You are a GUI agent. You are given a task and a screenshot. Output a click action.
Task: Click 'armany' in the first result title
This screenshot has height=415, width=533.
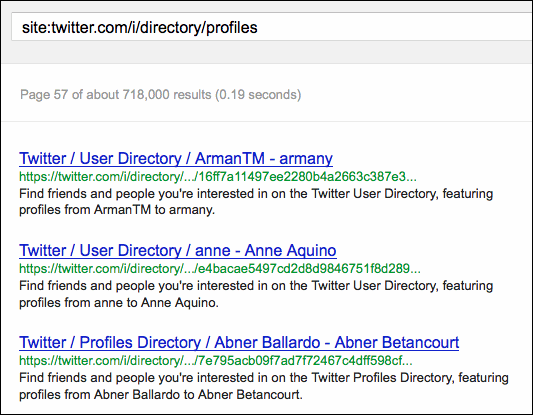pyautogui.click(x=306, y=158)
